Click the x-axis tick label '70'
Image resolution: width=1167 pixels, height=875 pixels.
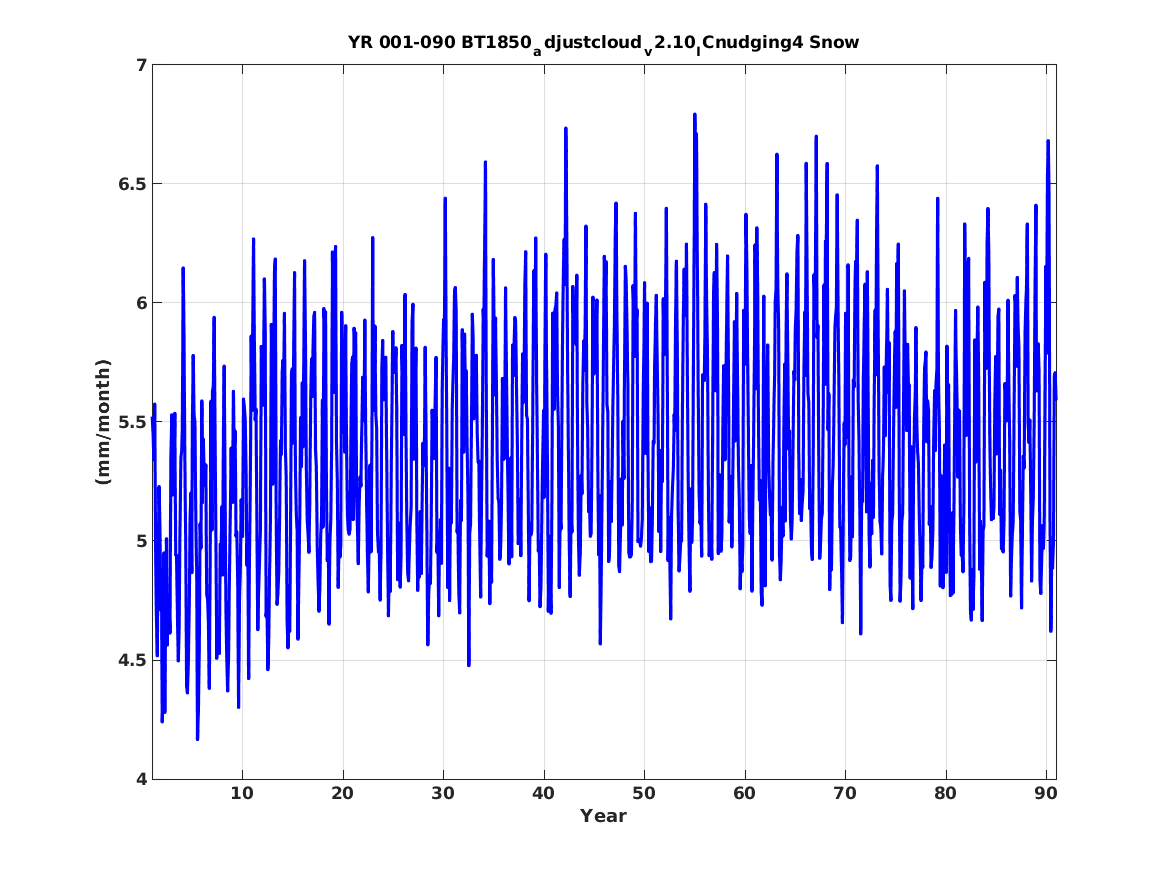pos(845,794)
